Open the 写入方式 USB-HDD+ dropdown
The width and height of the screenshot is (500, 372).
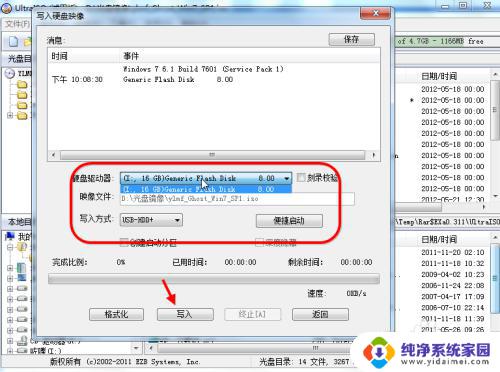click(x=151, y=220)
